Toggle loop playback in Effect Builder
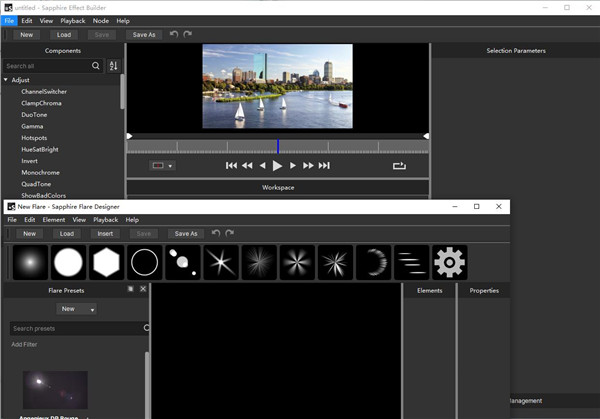Viewport: 600px width, 419px height. click(x=400, y=165)
